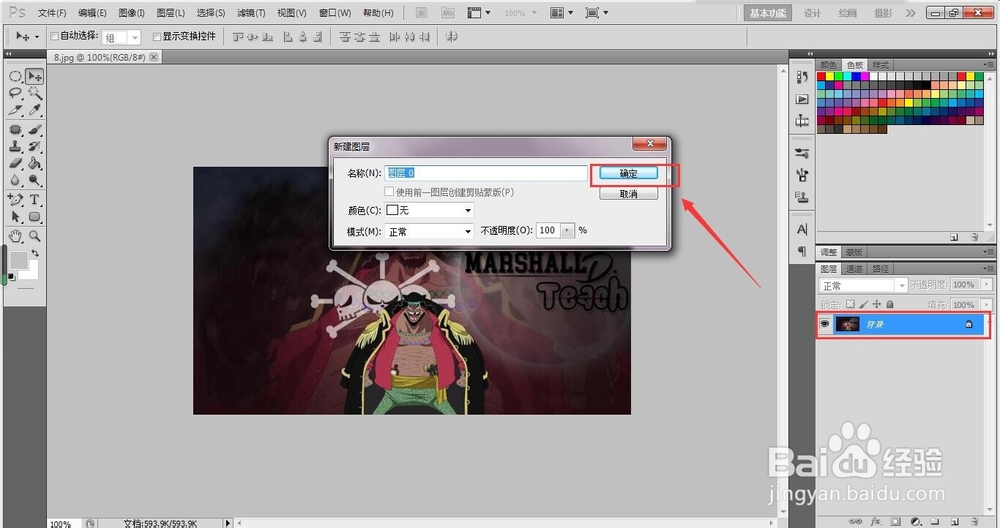
Task: Select the Path Selection tool
Action: coord(15,217)
